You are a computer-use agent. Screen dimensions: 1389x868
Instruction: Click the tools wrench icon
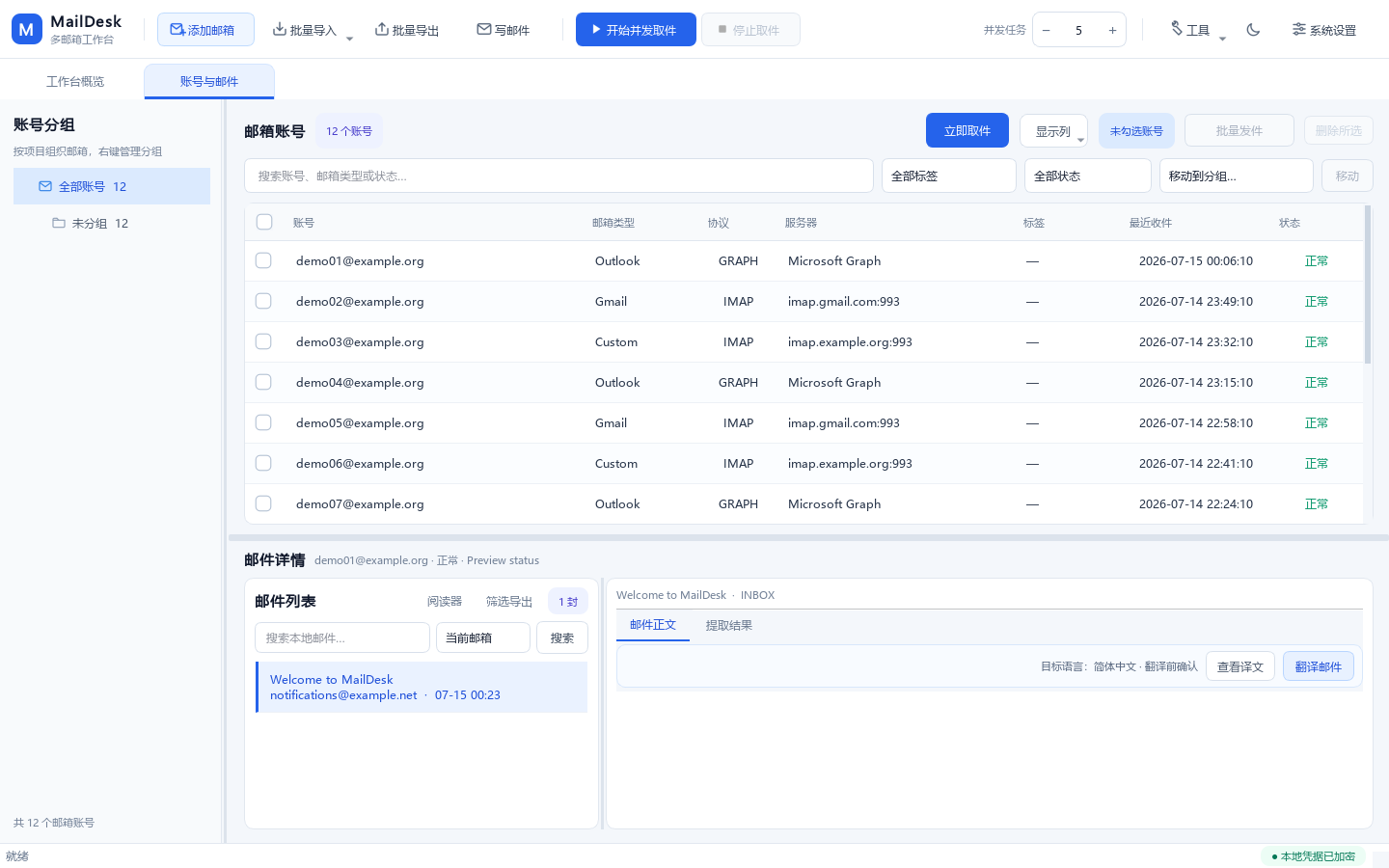1177,29
